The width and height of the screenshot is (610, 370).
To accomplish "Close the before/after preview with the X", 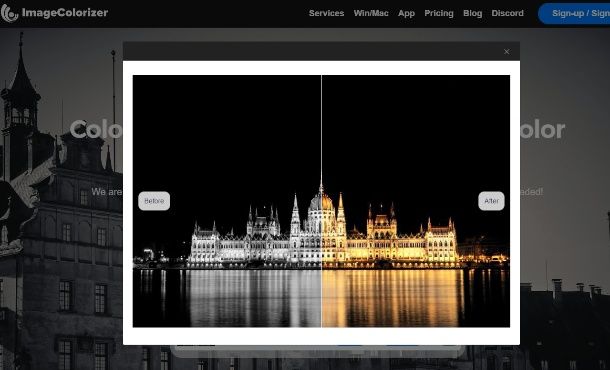I will (x=507, y=51).
